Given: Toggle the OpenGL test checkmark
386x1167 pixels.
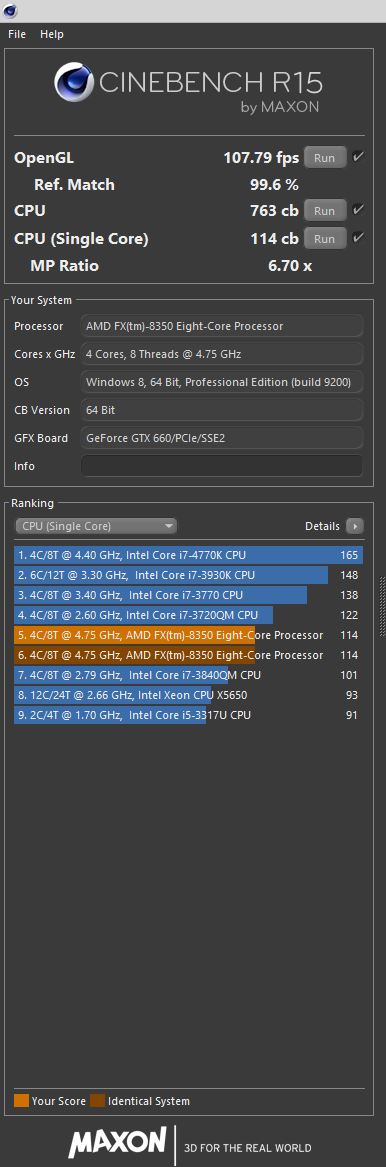Looking at the screenshot, I should (x=358, y=157).
